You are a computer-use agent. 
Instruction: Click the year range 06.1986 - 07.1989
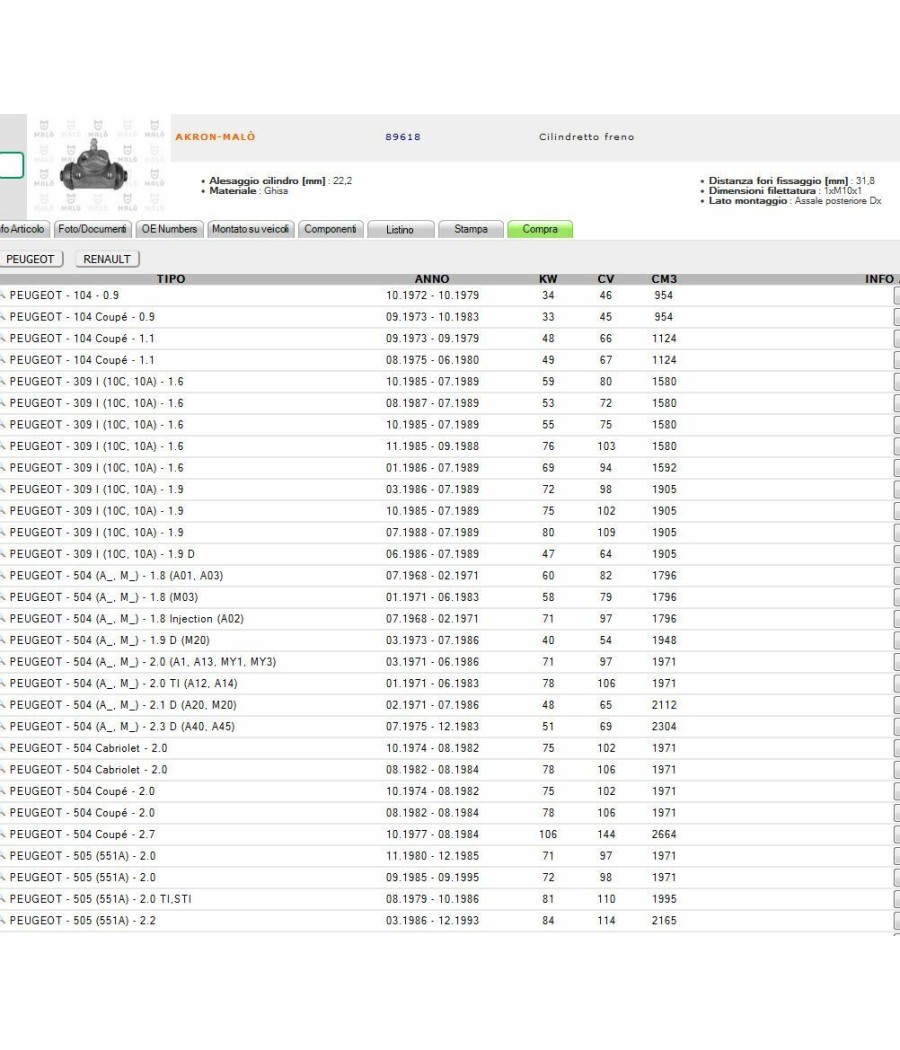[433, 554]
